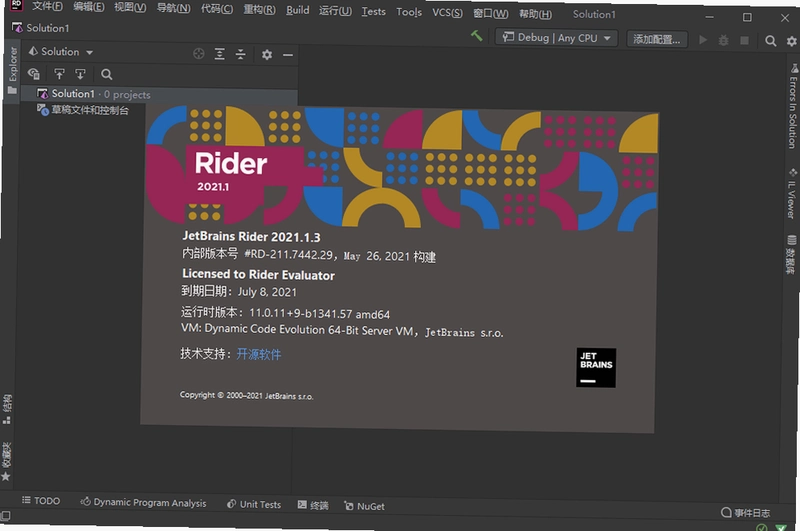Click the search icon in explorer toolbar

(106, 74)
